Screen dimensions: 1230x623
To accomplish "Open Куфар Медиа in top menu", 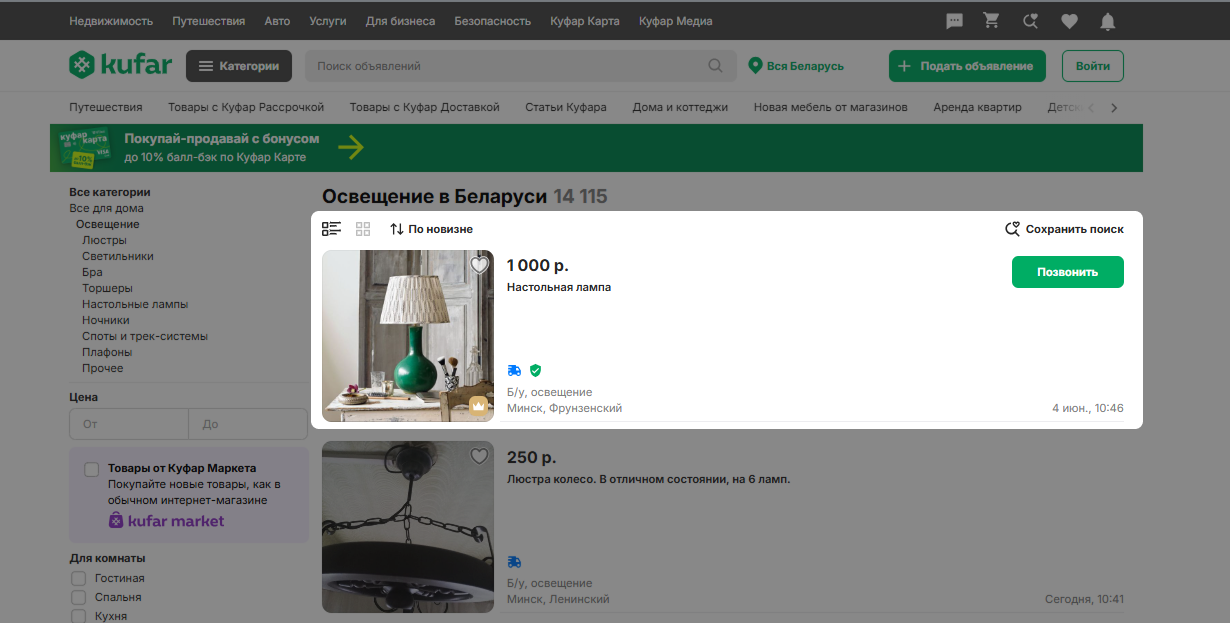I will click(x=676, y=21).
